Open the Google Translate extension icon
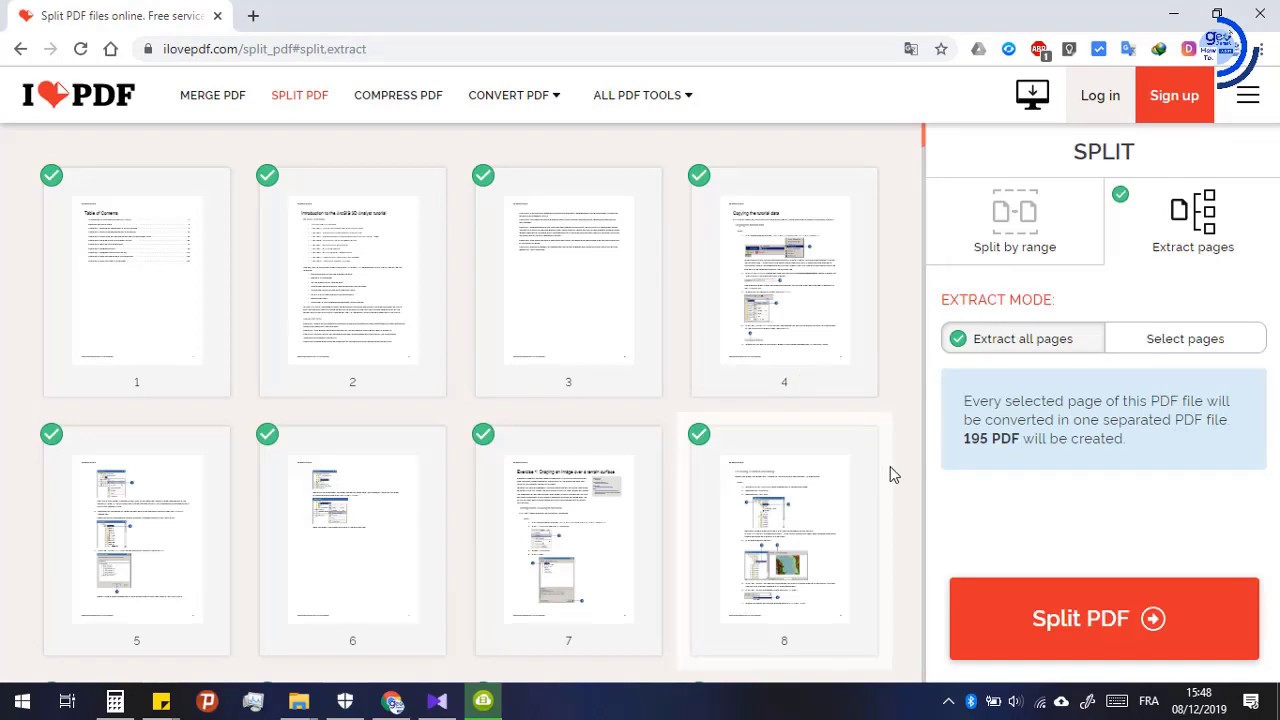 (x=1129, y=48)
